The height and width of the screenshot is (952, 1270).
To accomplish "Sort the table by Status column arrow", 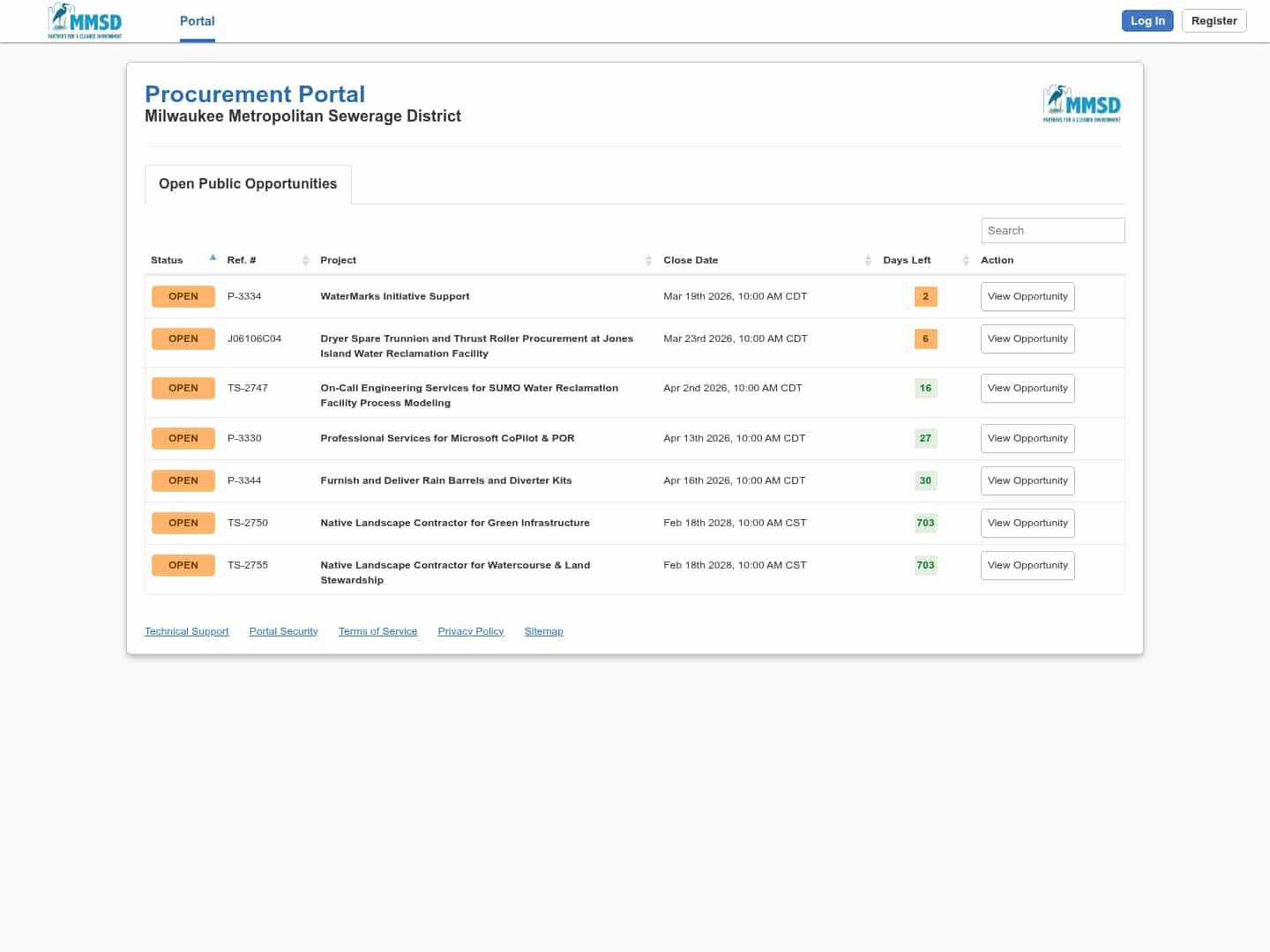I will click(213, 258).
